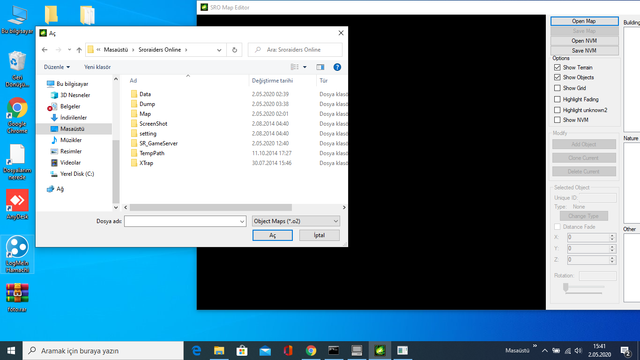Toggle the preview pane icon
This screenshot has width=640, height=360.
pyautogui.click(x=320, y=67)
